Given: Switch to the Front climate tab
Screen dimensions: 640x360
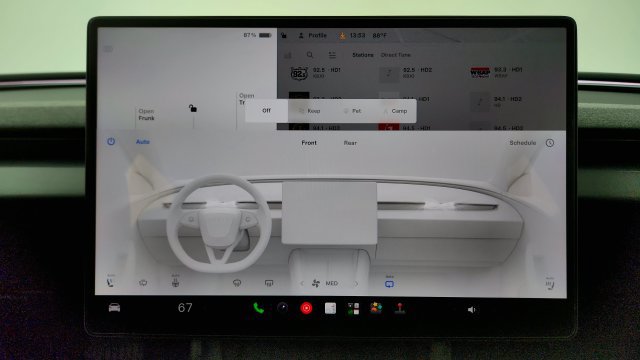Looking at the screenshot, I should (309, 143).
